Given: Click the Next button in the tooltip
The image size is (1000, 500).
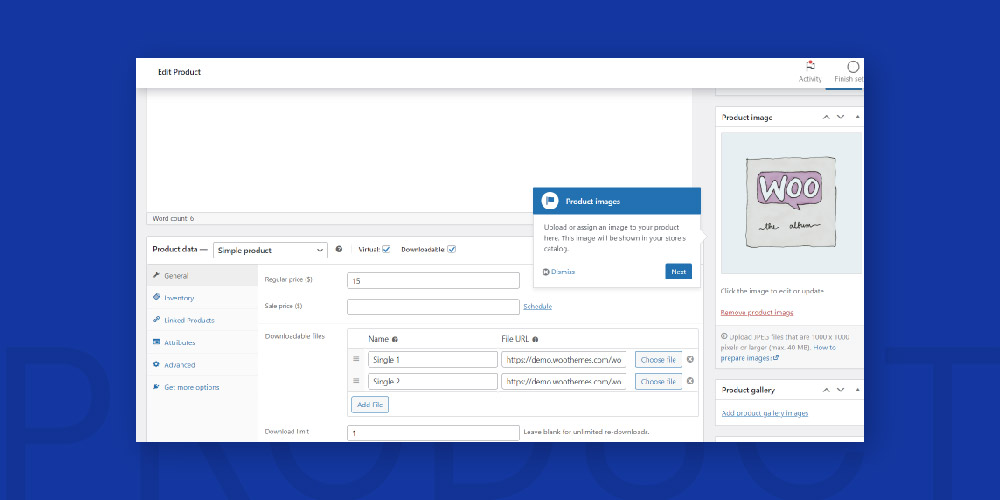Looking at the screenshot, I should (x=678, y=272).
